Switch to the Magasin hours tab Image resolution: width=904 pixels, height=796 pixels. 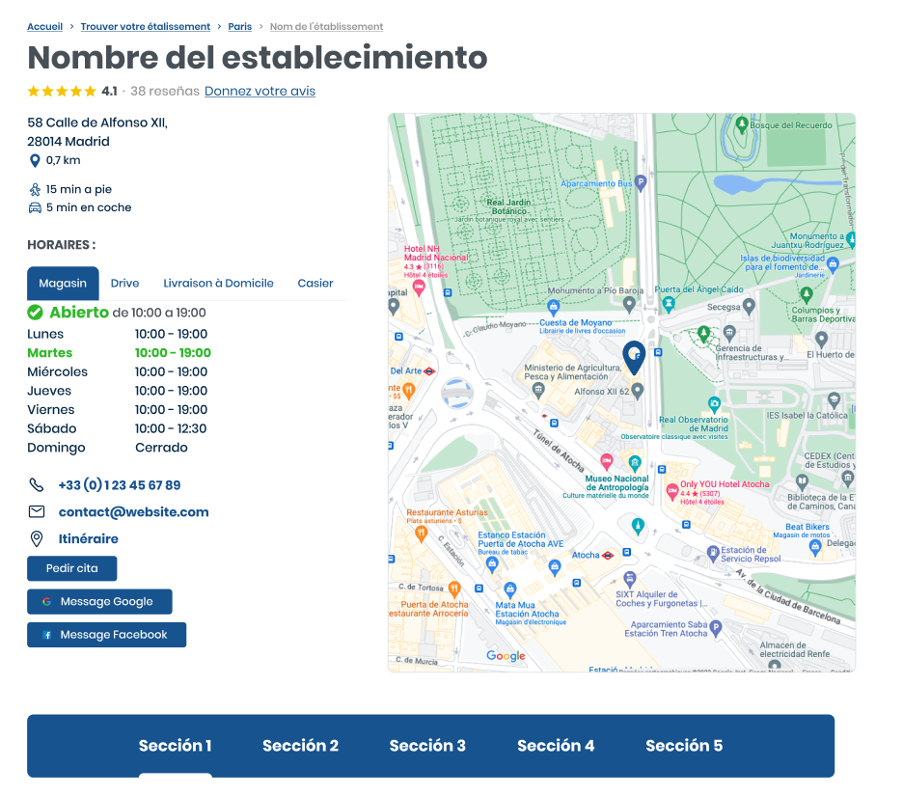(x=63, y=283)
